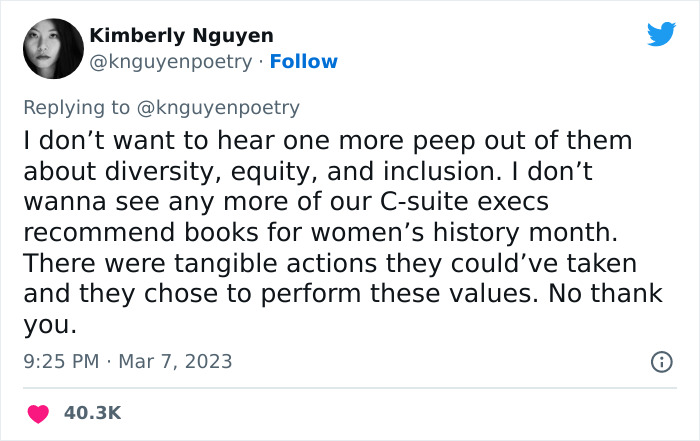Open the @knguyenpoetry handle beside Follow

coord(171,62)
